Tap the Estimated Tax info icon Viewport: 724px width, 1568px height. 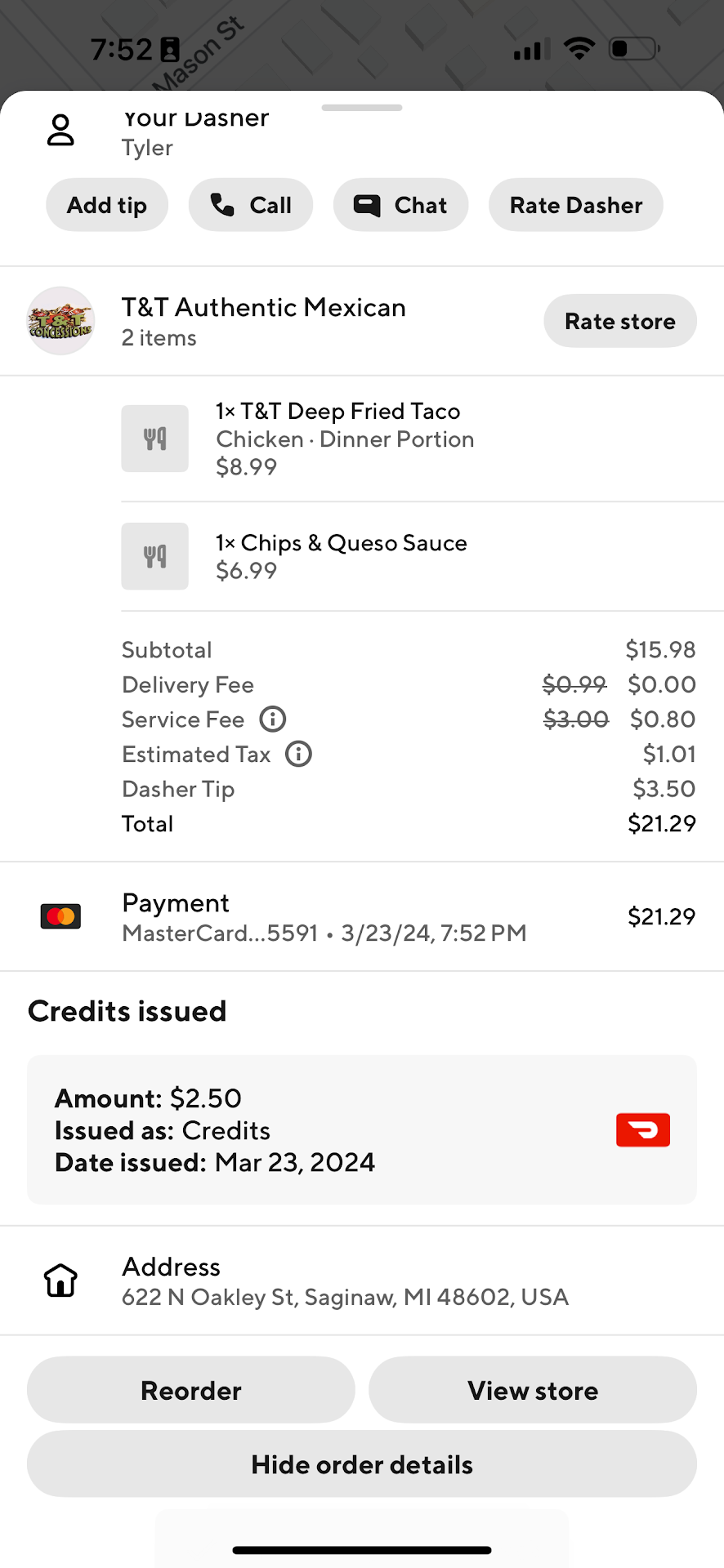[x=299, y=754]
